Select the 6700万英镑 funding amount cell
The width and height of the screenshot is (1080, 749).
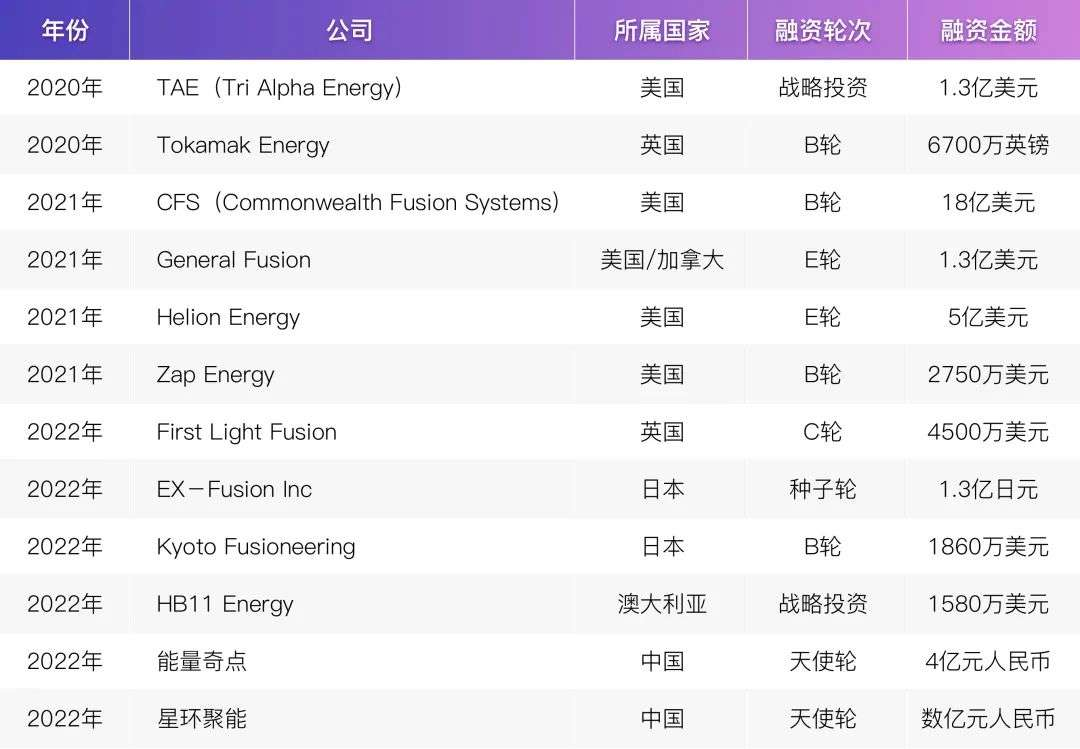(x=988, y=145)
